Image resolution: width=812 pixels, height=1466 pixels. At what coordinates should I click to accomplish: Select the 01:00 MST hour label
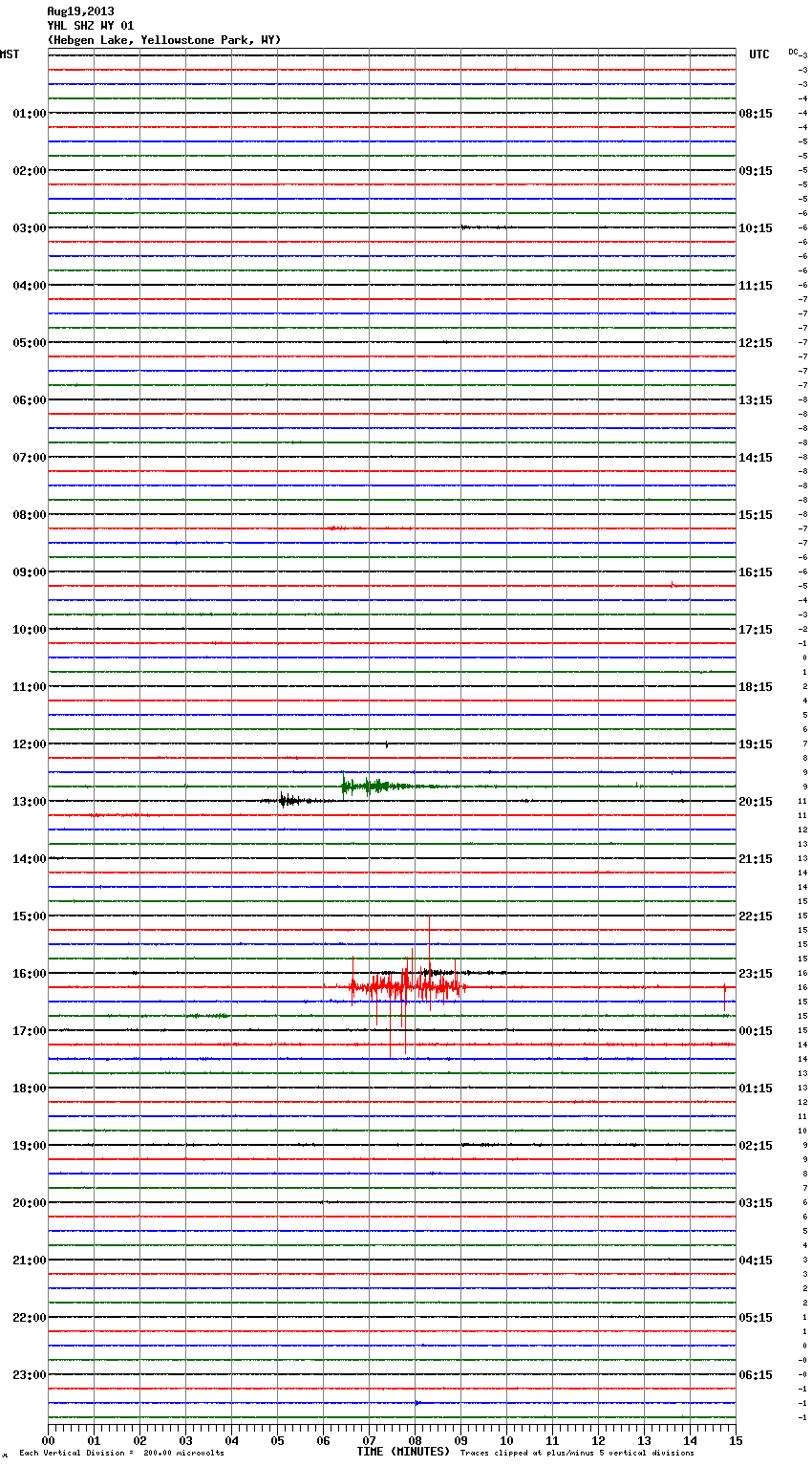pyautogui.click(x=30, y=114)
